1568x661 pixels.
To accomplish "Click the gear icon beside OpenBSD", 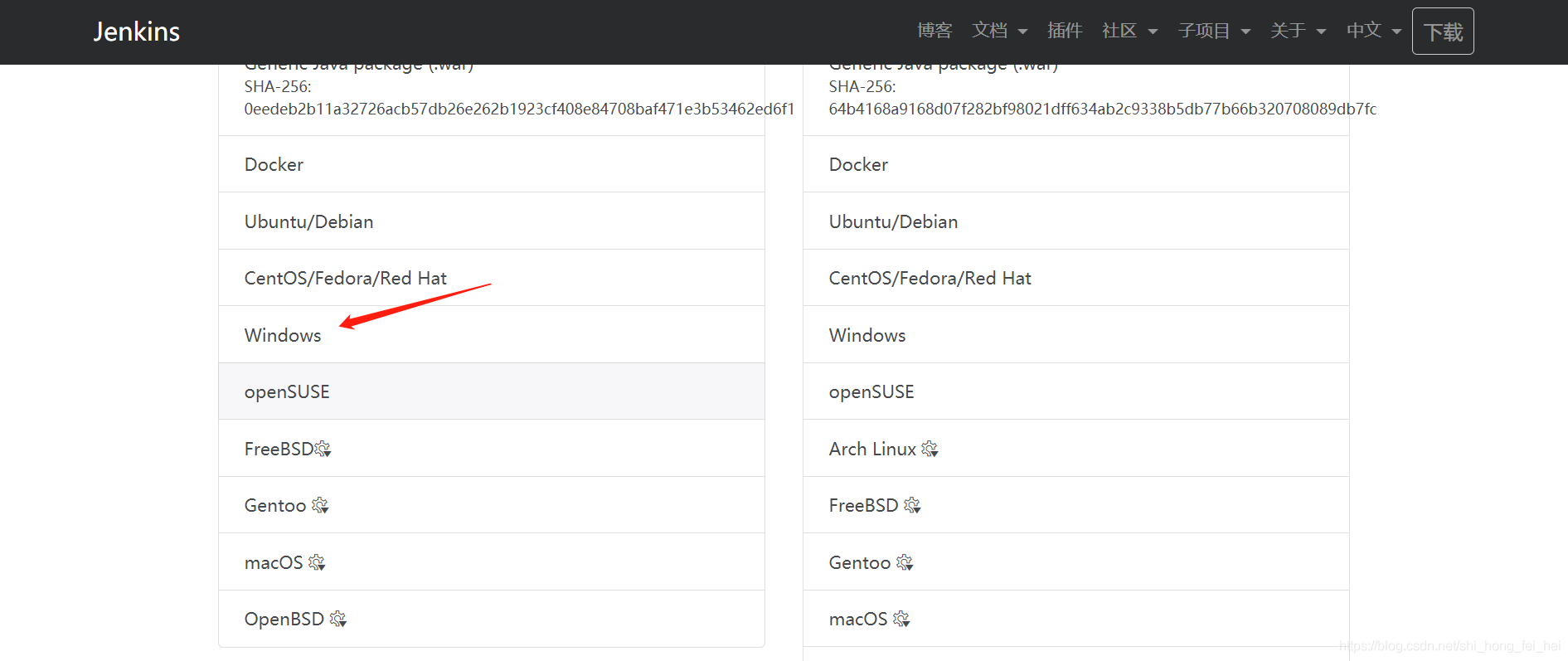I will click(337, 619).
